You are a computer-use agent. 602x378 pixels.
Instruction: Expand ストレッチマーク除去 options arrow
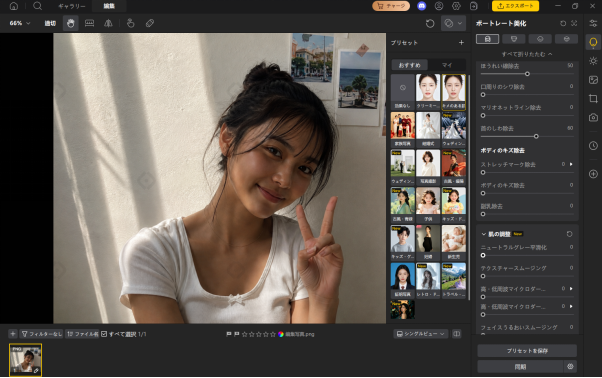click(x=571, y=164)
